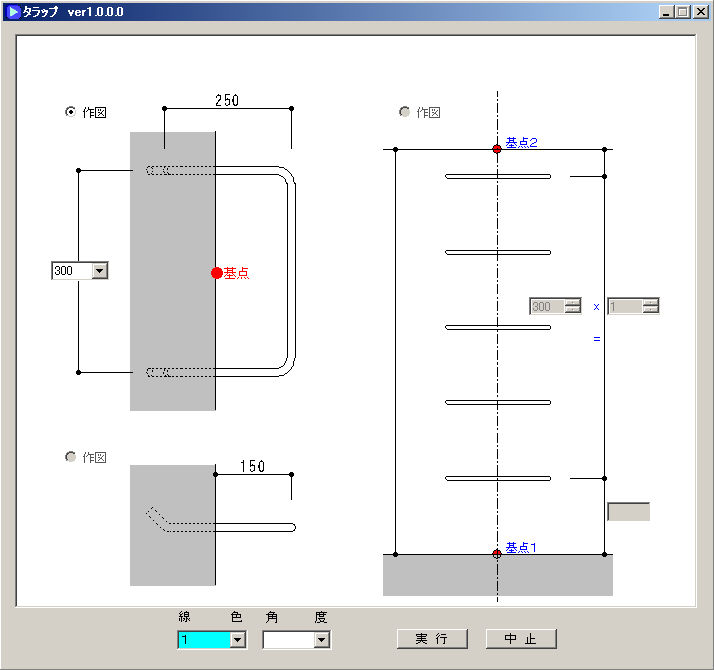Minimize the タラップ window
Screen dimensions: 714x670
pos(667,11)
